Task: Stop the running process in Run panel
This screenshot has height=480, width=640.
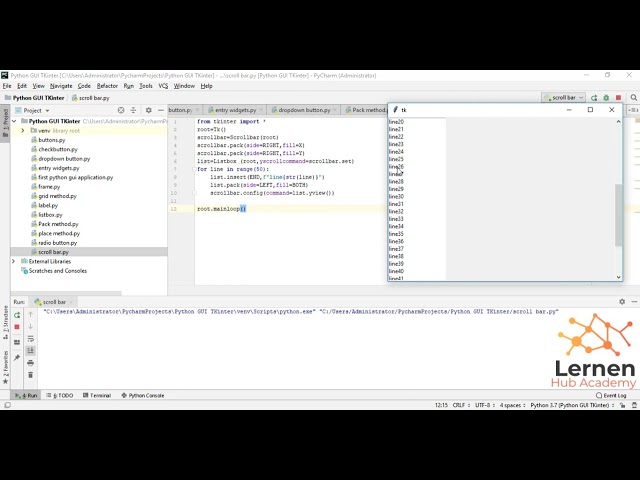Action: [x=17, y=327]
